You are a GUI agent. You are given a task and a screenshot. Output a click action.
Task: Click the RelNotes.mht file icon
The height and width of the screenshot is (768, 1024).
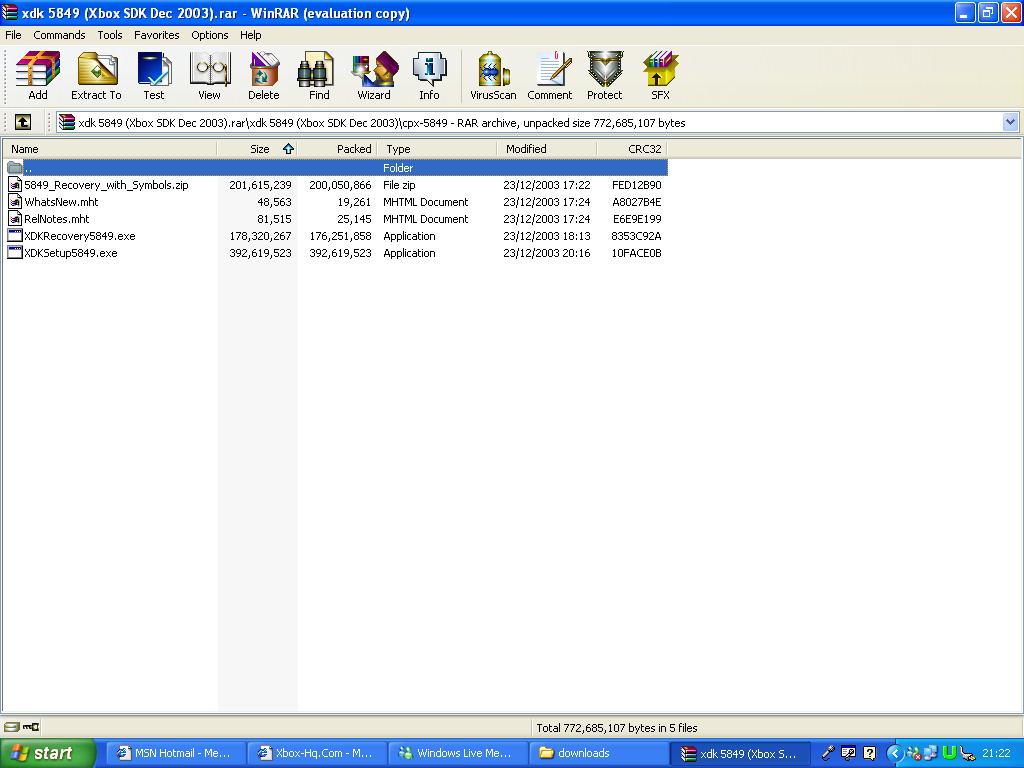click(14, 219)
